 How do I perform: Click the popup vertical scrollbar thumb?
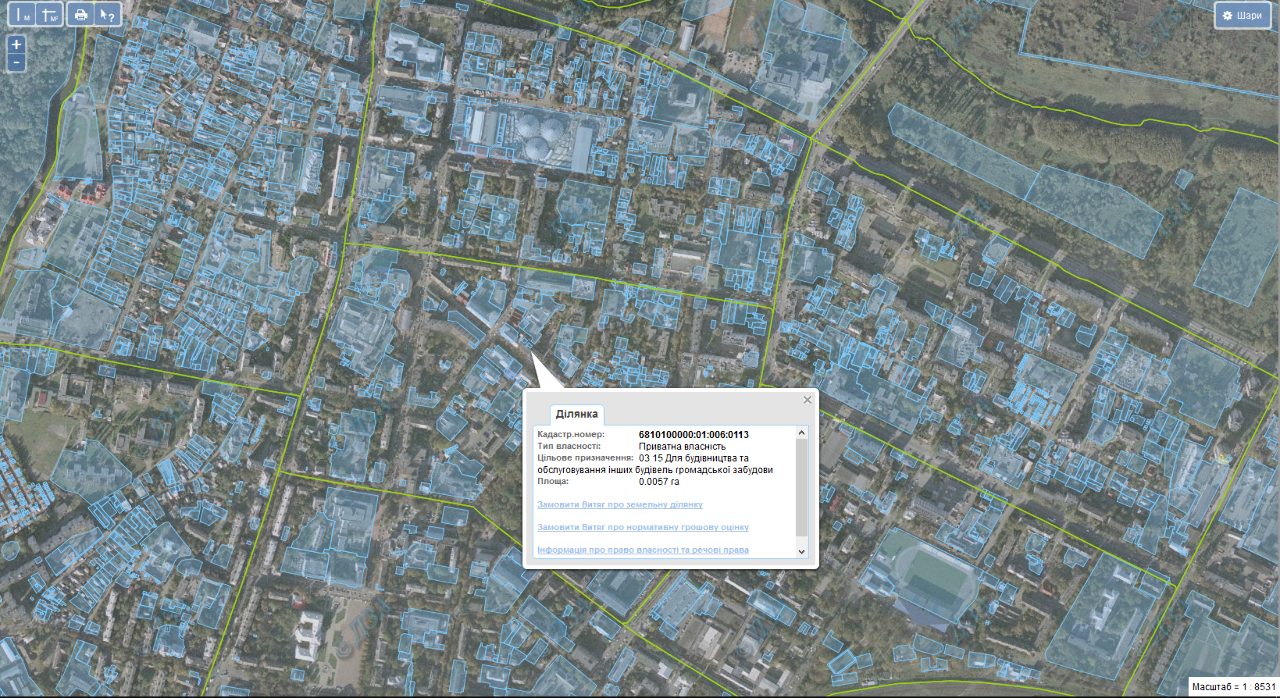click(801, 487)
